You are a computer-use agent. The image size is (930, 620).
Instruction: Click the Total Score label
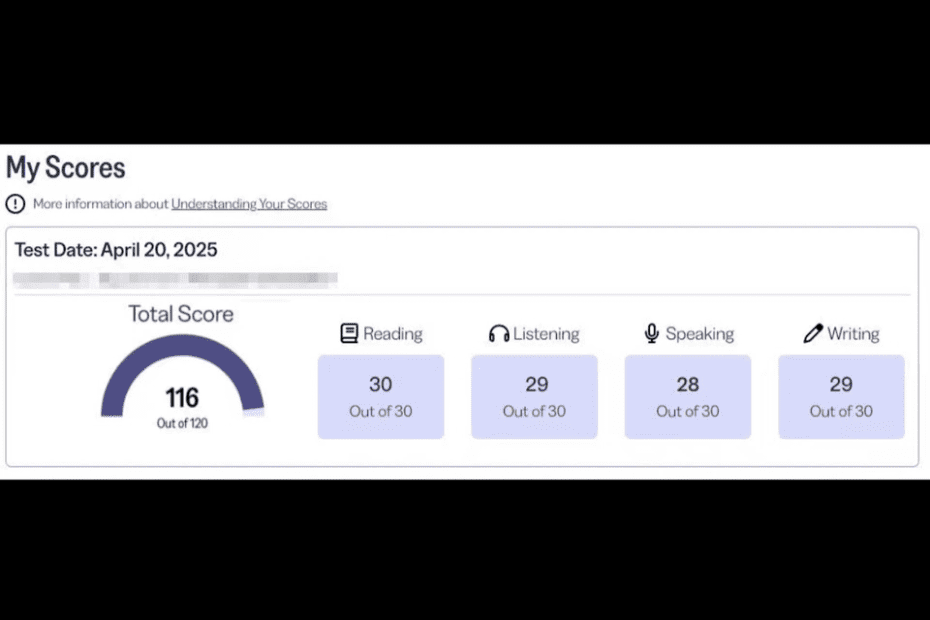click(181, 314)
